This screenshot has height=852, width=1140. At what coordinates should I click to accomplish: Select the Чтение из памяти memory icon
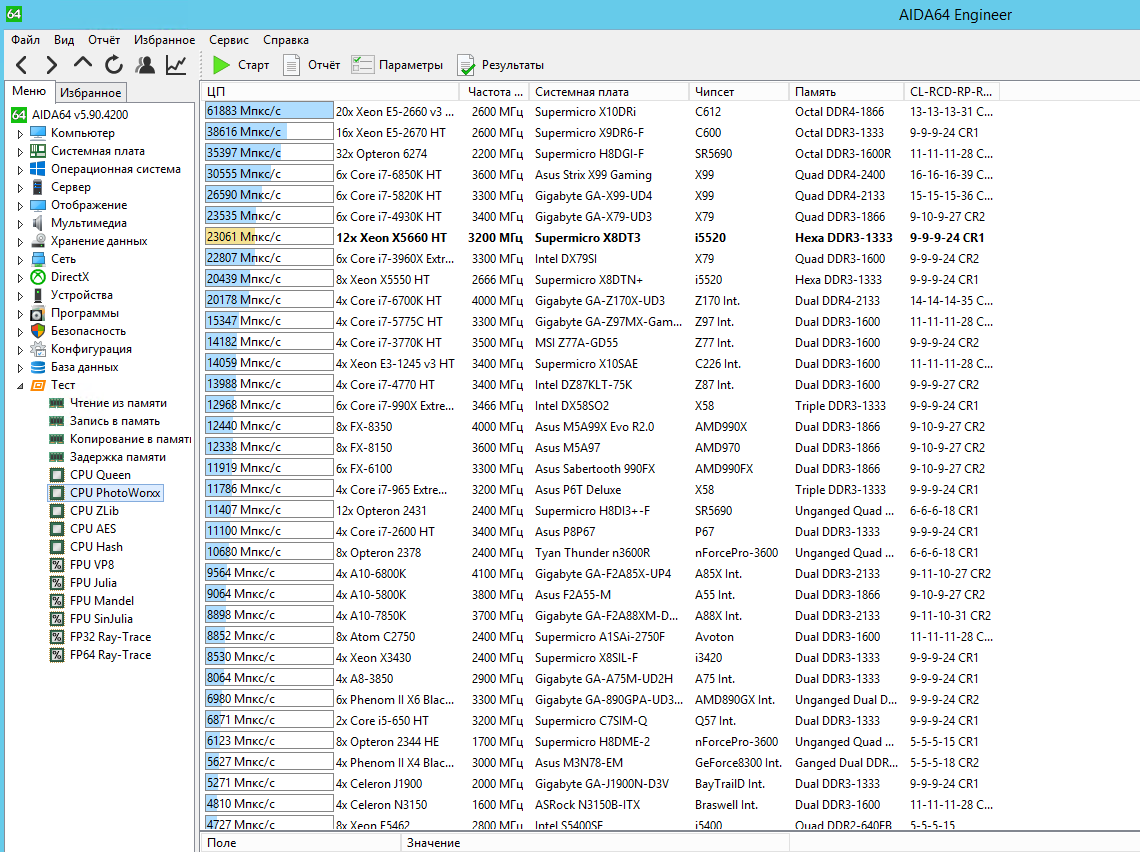coord(57,403)
